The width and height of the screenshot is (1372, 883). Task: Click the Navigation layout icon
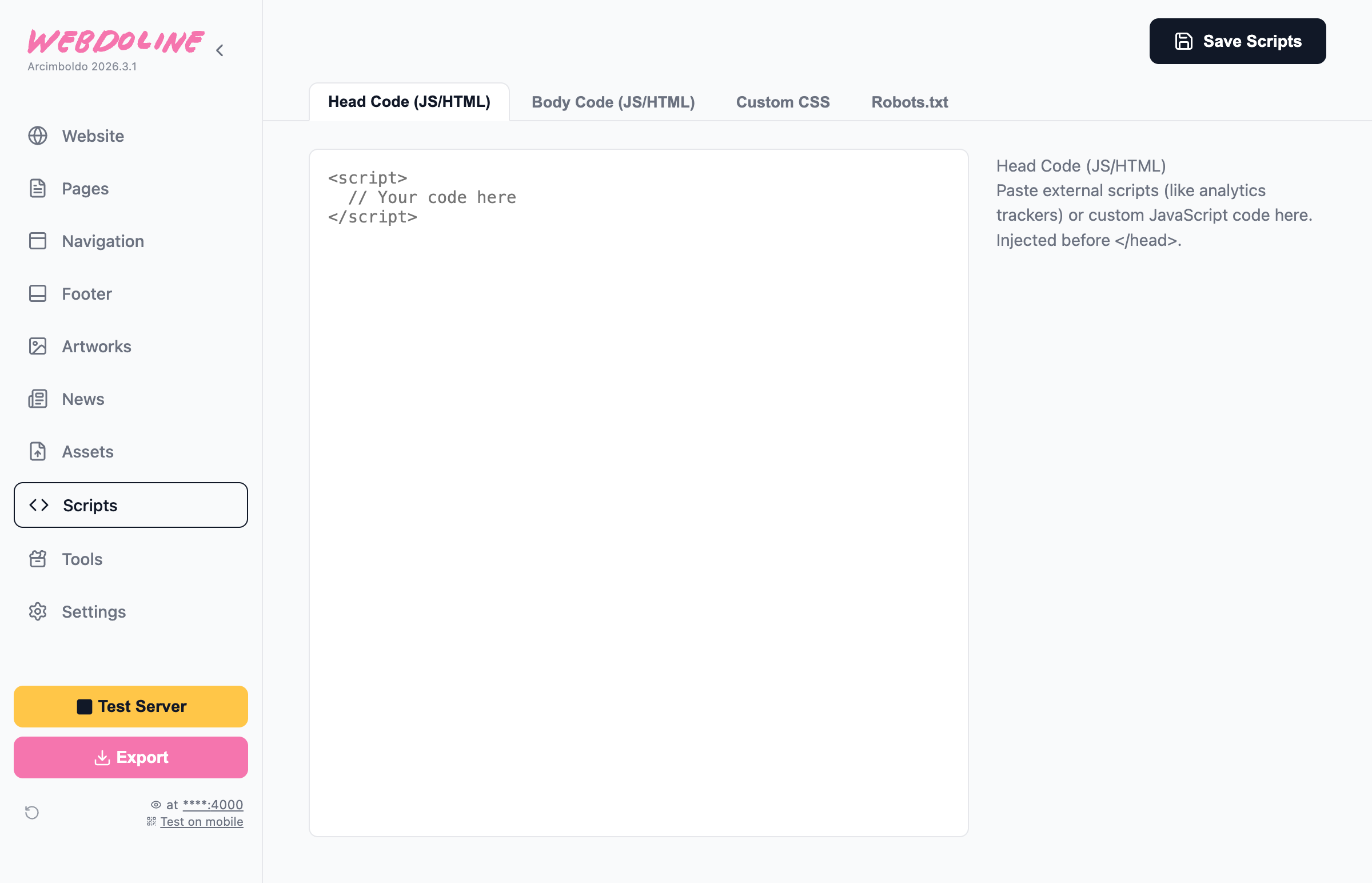click(38, 241)
